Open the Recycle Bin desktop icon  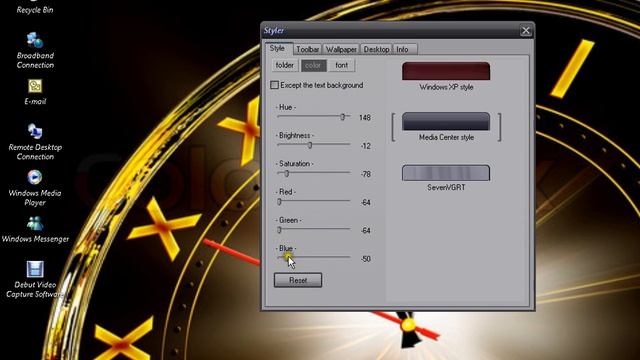tap(35, 7)
